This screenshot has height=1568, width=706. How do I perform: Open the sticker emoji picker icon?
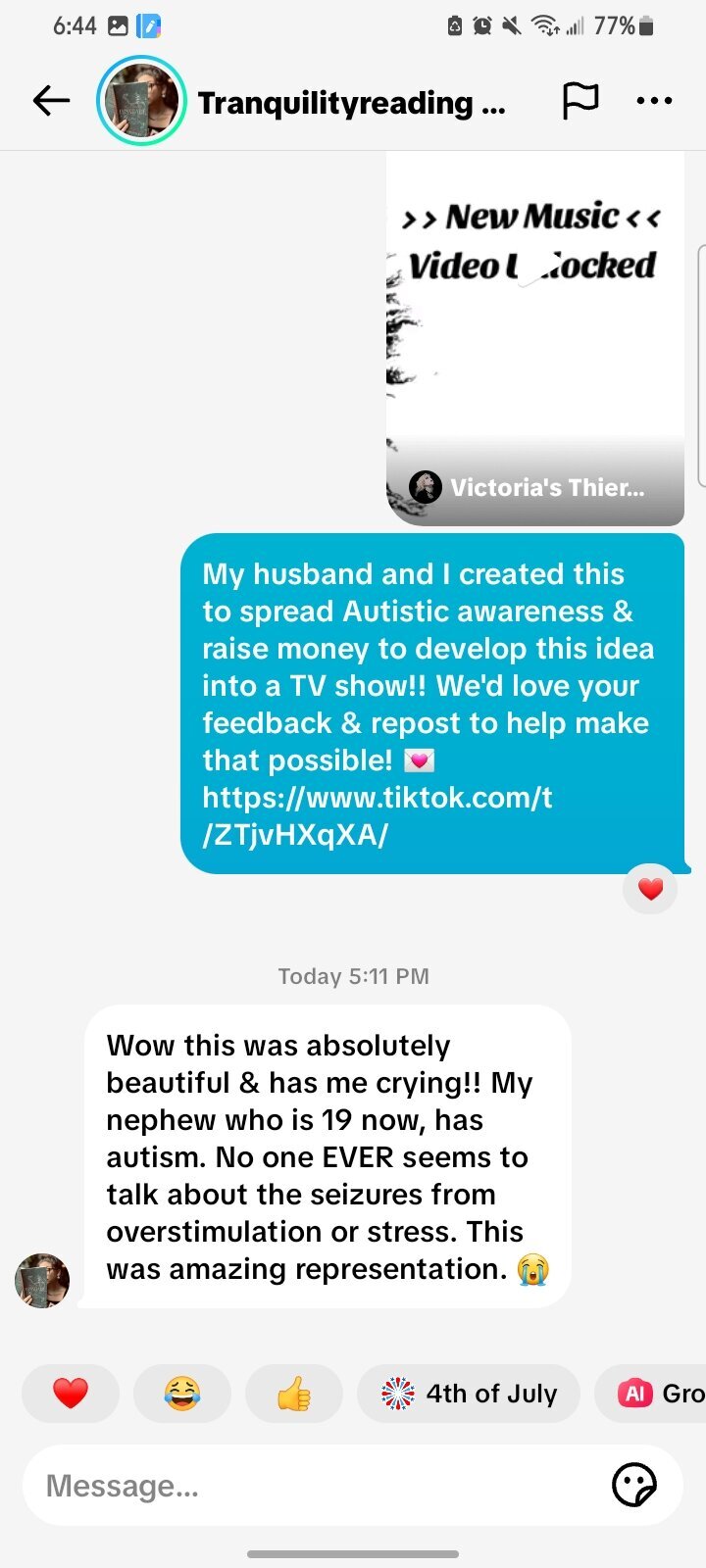click(x=633, y=1486)
